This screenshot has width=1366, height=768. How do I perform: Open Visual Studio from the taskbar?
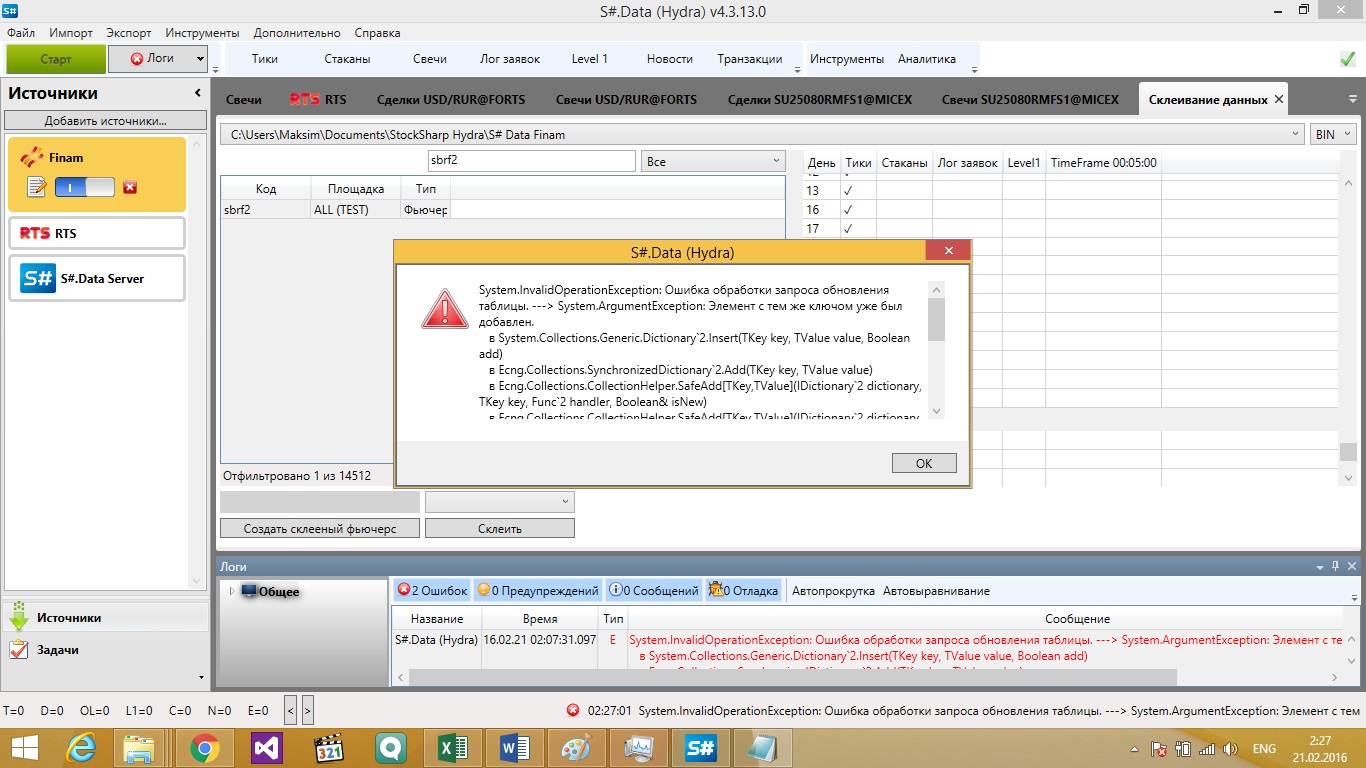pyautogui.click(x=267, y=748)
